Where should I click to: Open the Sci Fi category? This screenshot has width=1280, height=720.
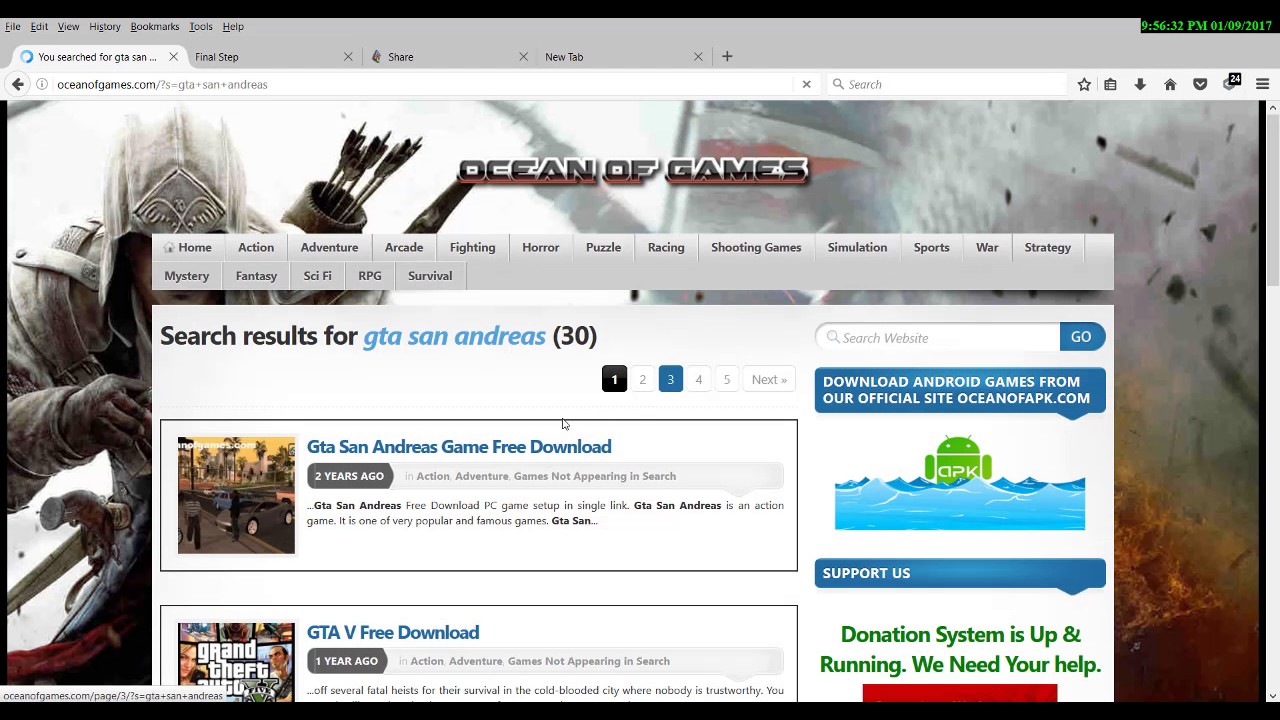click(317, 276)
